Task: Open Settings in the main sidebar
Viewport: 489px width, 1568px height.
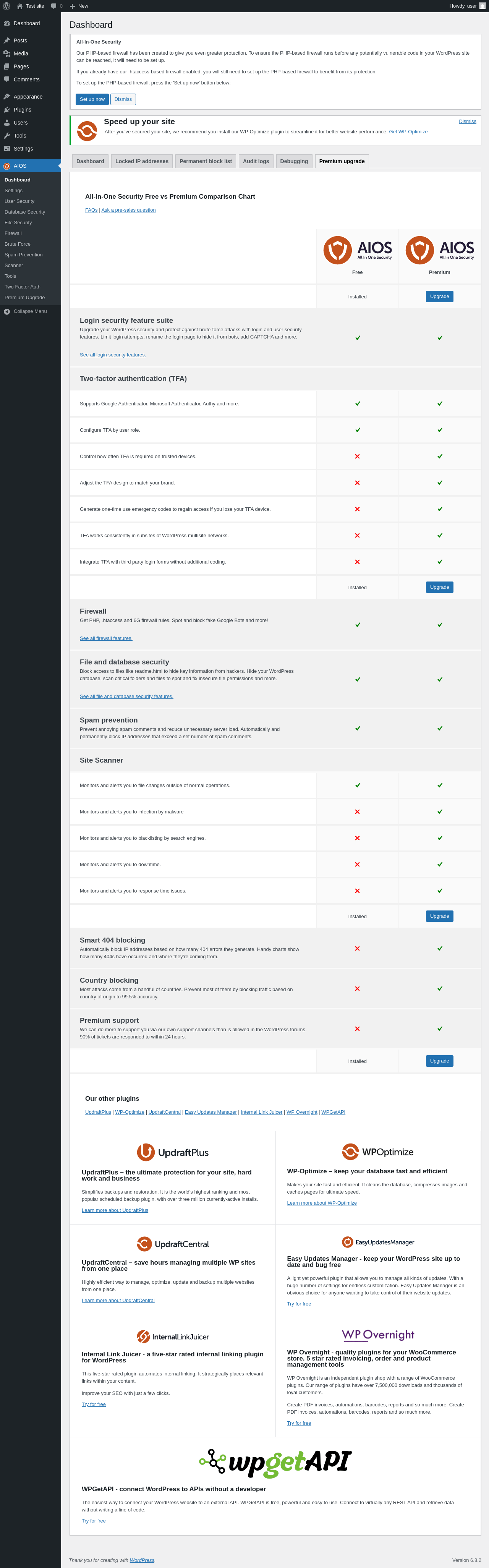Action: (x=31, y=149)
